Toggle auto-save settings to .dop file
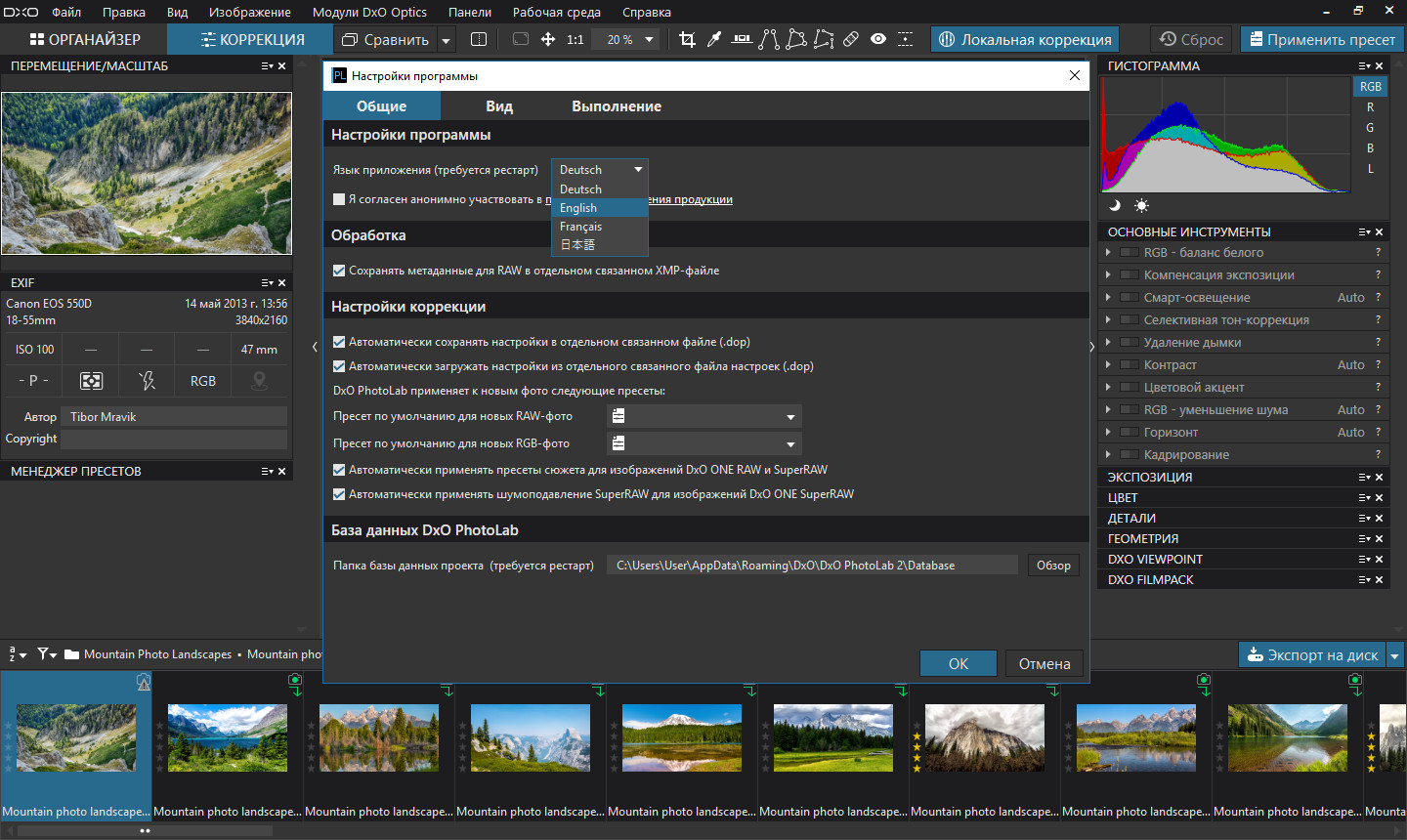Image resolution: width=1407 pixels, height=840 pixels. [339, 342]
